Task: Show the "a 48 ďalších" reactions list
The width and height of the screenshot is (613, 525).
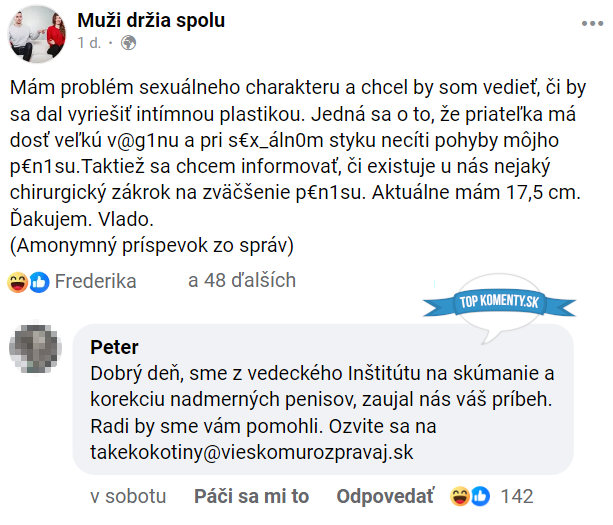Action: pos(242,281)
